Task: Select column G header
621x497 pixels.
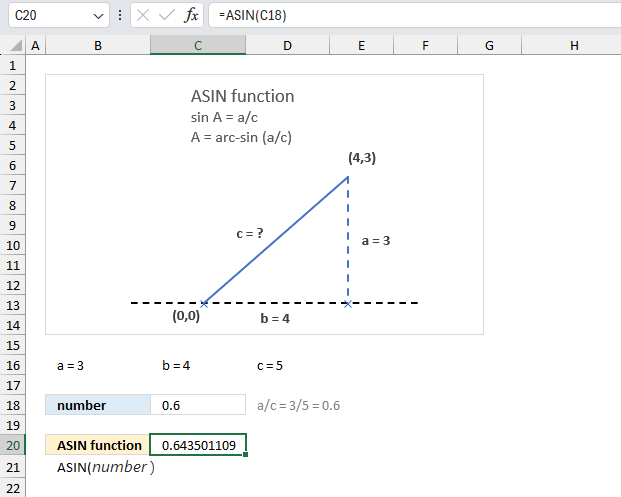Action: tap(490, 46)
